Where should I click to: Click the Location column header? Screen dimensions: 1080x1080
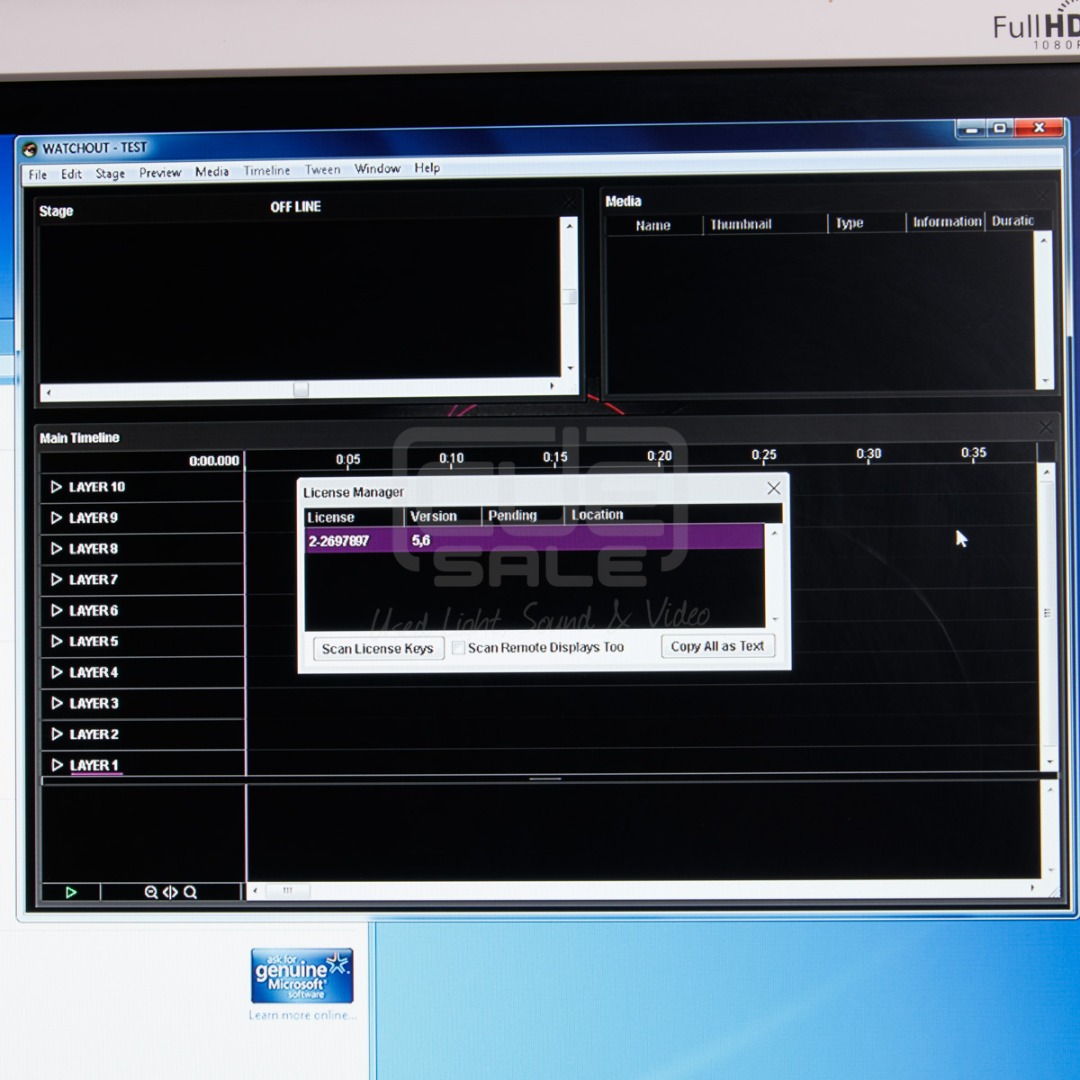[x=673, y=514]
